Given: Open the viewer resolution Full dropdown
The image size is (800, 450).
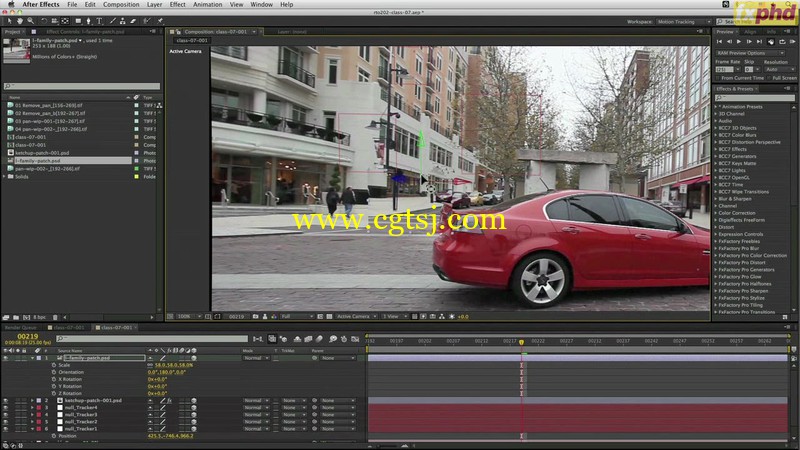Looking at the screenshot, I should pos(296,317).
